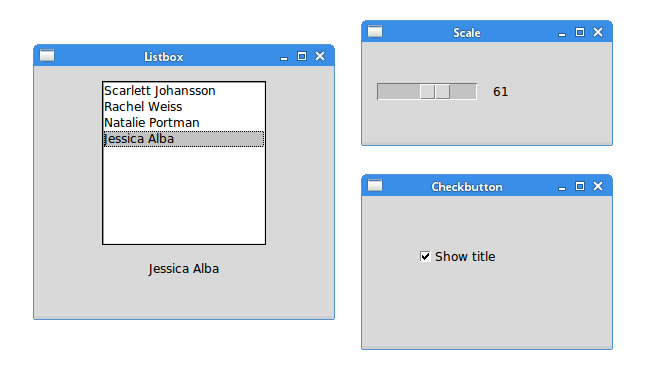This screenshot has width=646, height=381.
Task: Minimize the Listbox window
Action: point(283,57)
